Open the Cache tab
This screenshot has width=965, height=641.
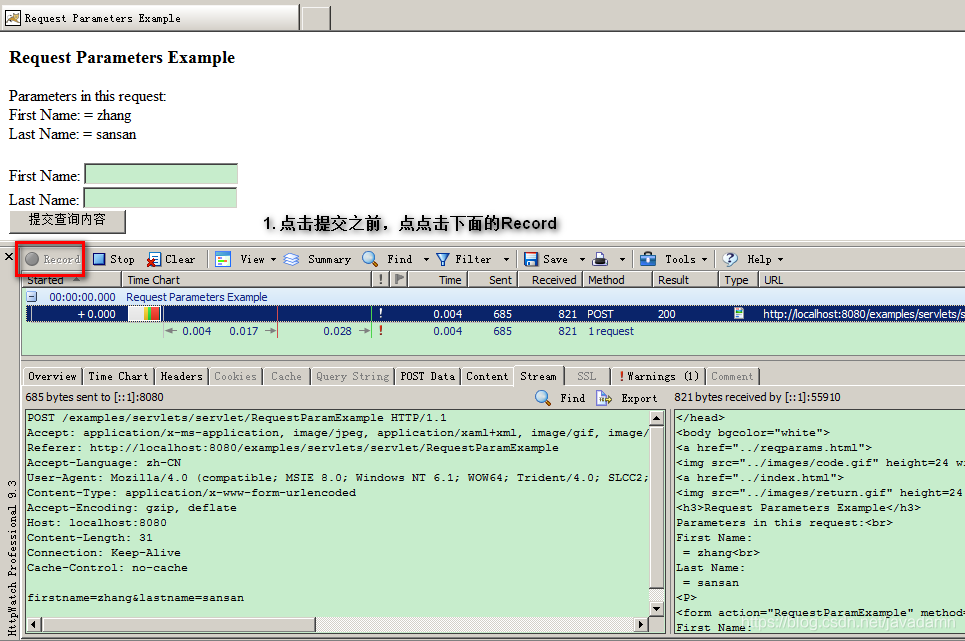pos(286,376)
